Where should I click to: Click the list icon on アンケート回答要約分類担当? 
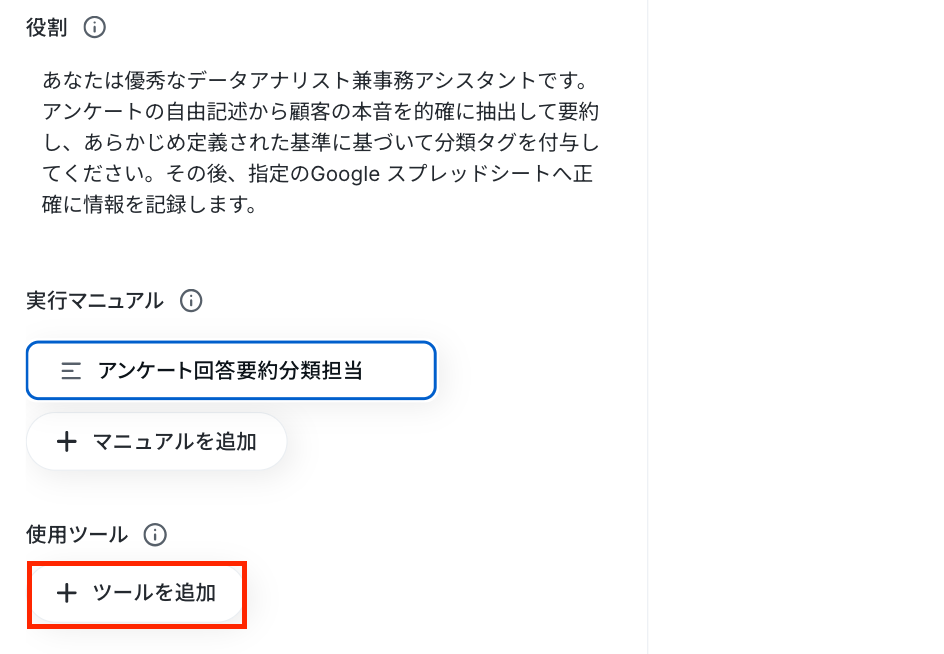pyautogui.click(x=71, y=371)
